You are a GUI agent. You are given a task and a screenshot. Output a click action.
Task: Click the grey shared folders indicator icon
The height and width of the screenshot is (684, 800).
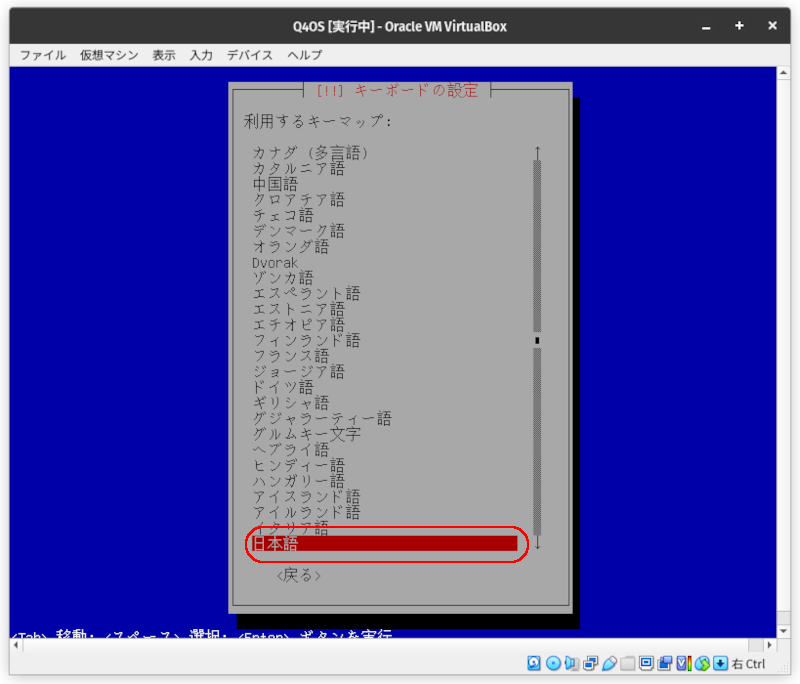coord(628,663)
